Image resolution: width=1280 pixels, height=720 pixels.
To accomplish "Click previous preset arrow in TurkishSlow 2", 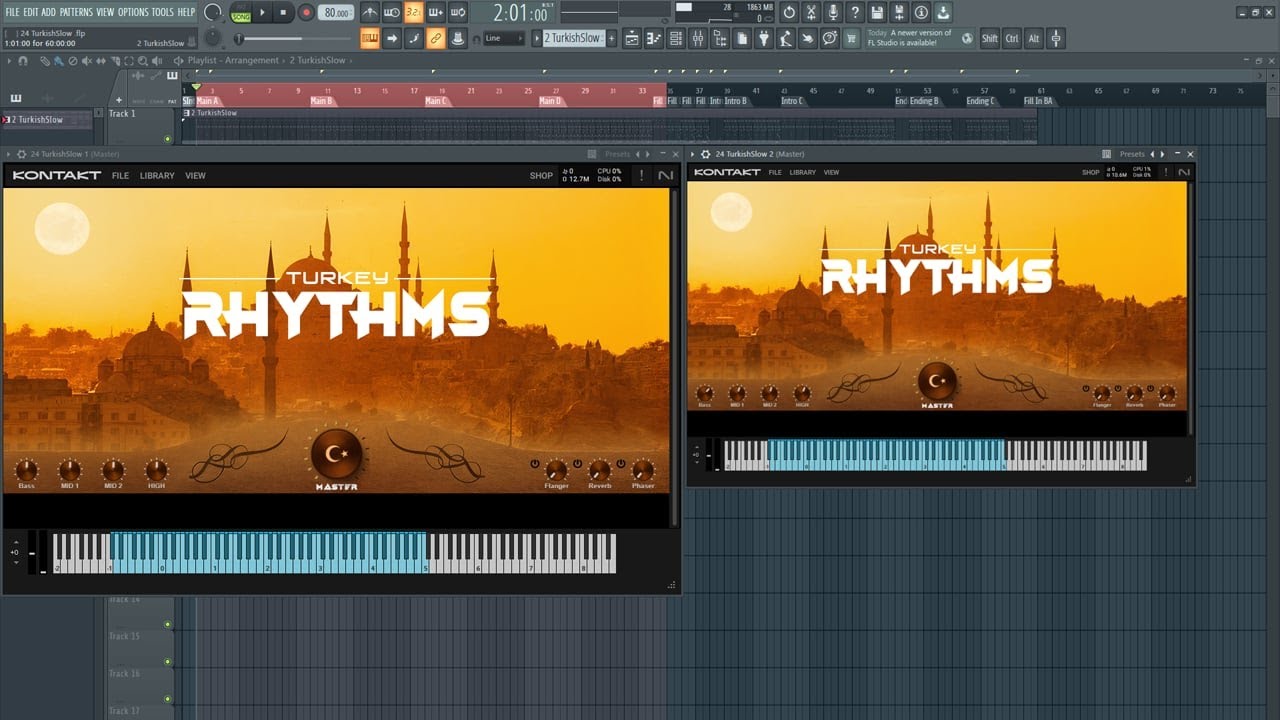I will 1152,154.
